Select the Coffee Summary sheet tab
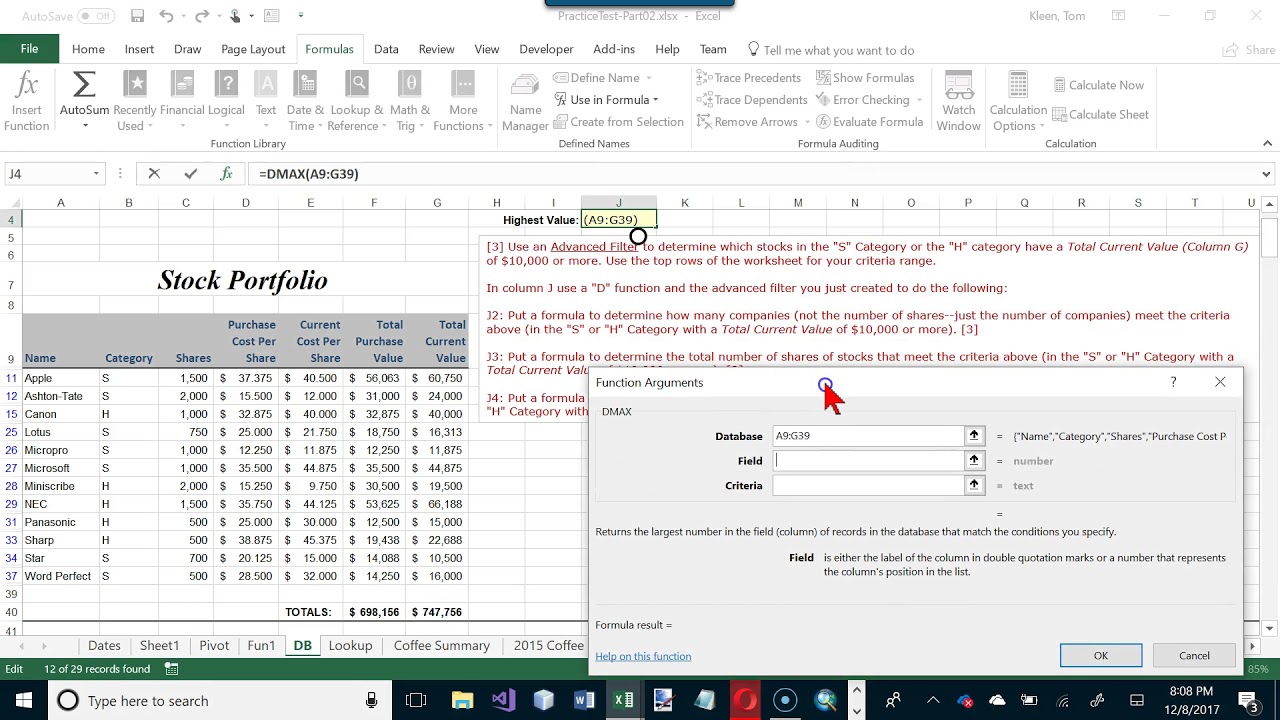The width and height of the screenshot is (1280, 720). [x=442, y=646]
